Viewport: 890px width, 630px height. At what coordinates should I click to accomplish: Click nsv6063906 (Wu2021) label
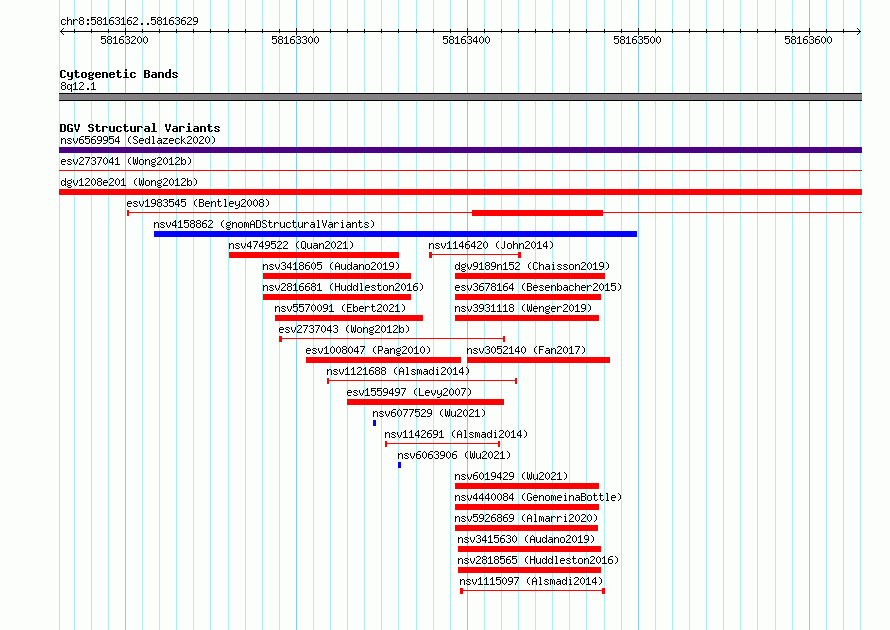[454, 455]
